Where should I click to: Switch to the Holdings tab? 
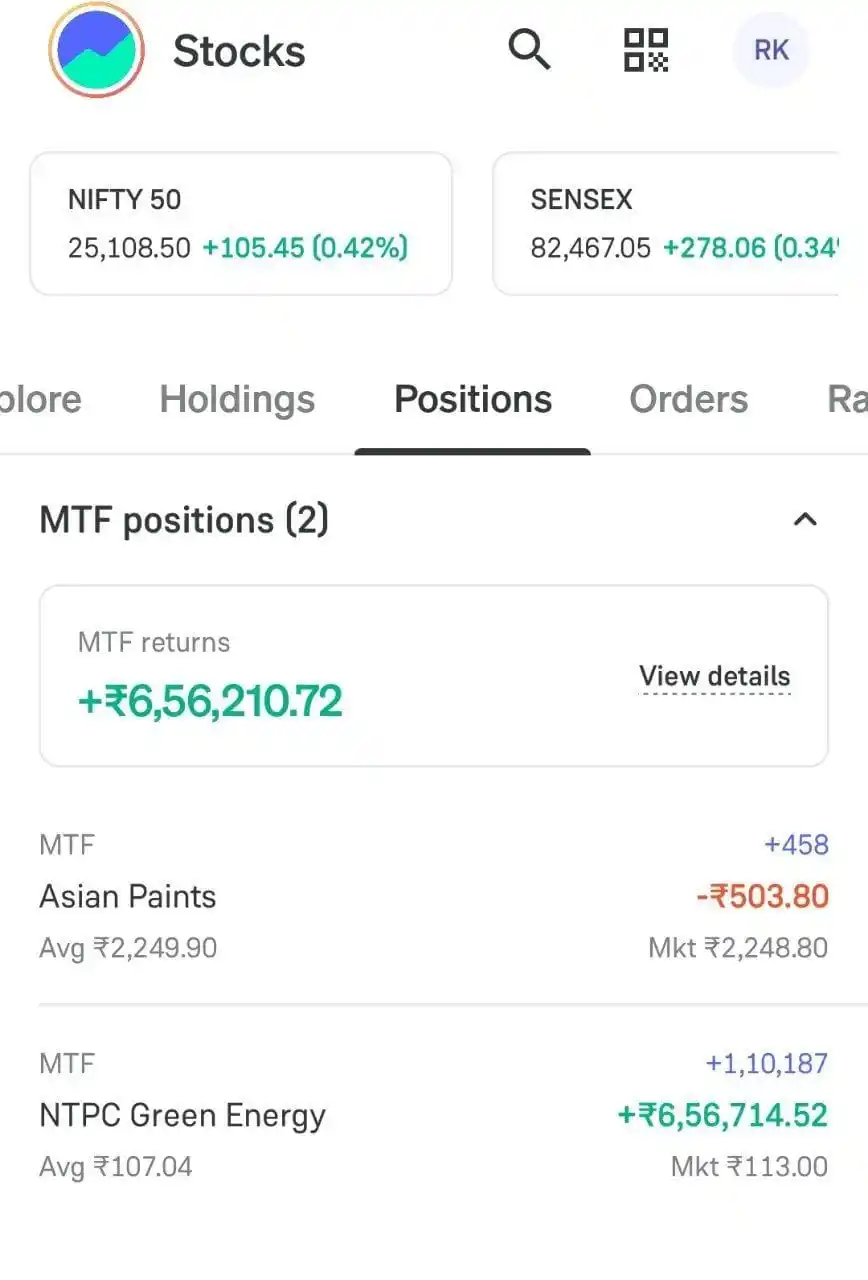[237, 399]
